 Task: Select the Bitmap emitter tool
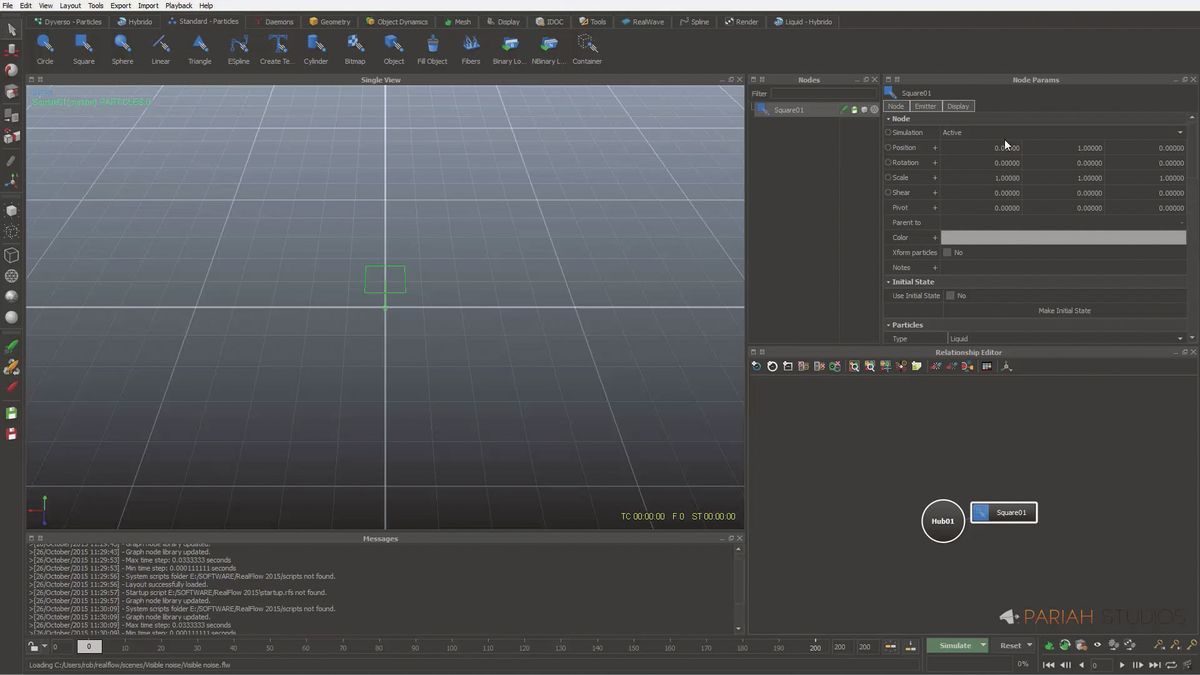pyautogui.click(x=355, y=47)
